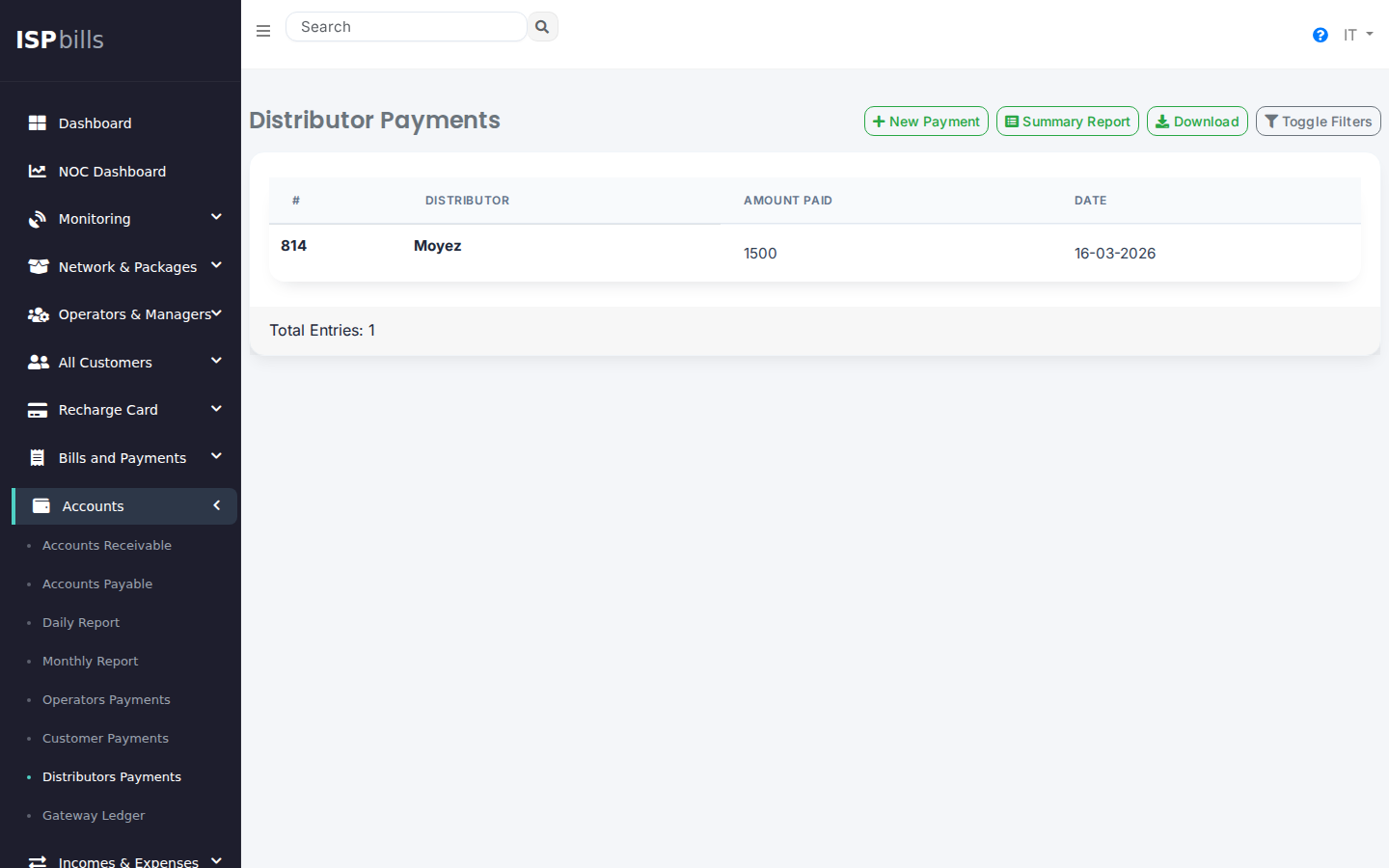
Task: Click the Accounts wallet icon
Action: (41, 506)
